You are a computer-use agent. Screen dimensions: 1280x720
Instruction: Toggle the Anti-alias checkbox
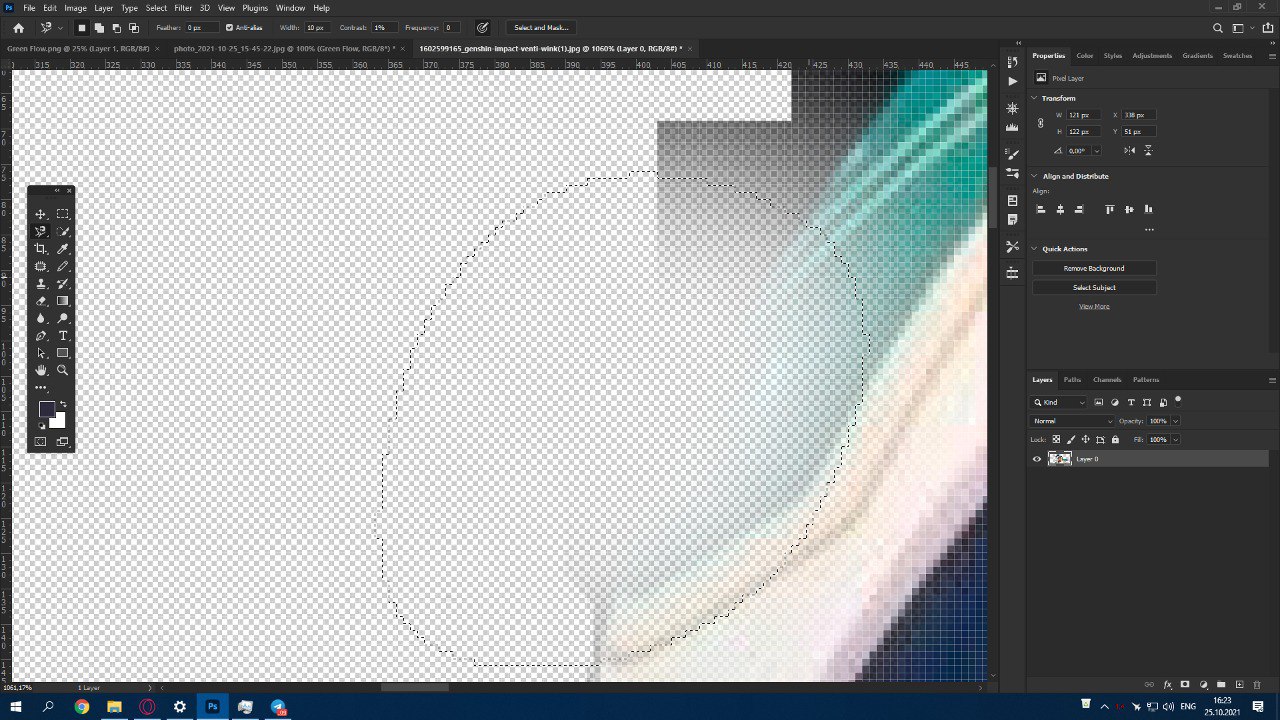229,28
